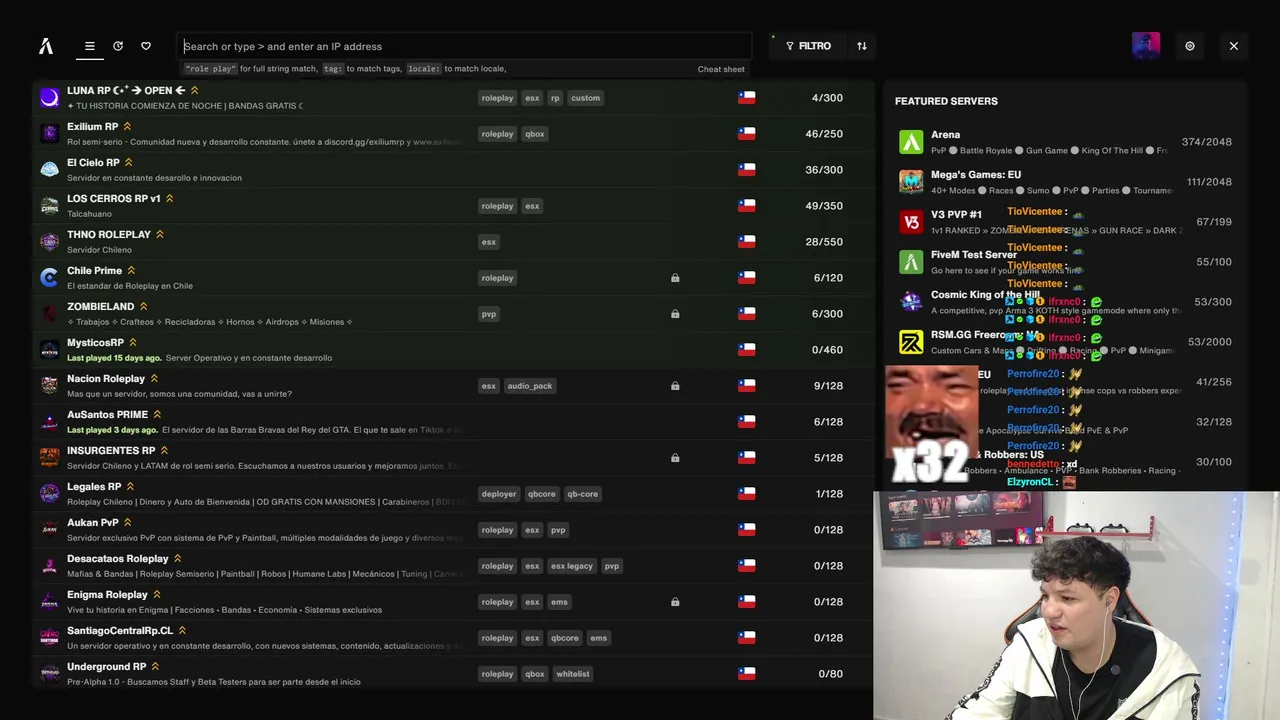This screenshot has height=720, width=1280.
Task: Open the FiveM Test Server featured entry
Action: coord(1066,262)
